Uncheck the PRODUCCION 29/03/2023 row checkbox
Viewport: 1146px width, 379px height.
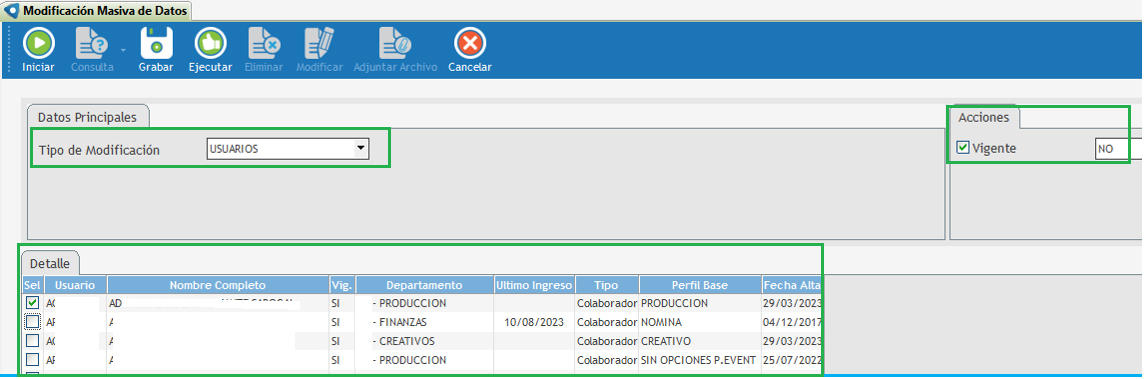(33, 302)
